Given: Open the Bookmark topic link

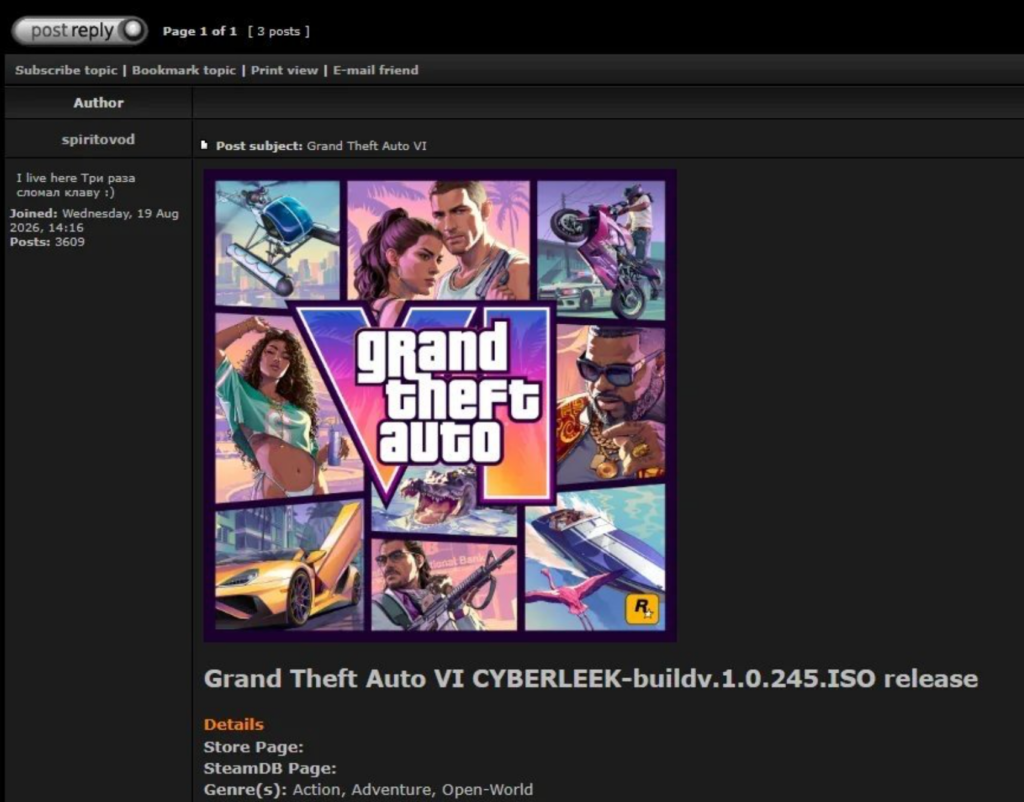Looking at the screenshot, I should [x=184, y=70].
